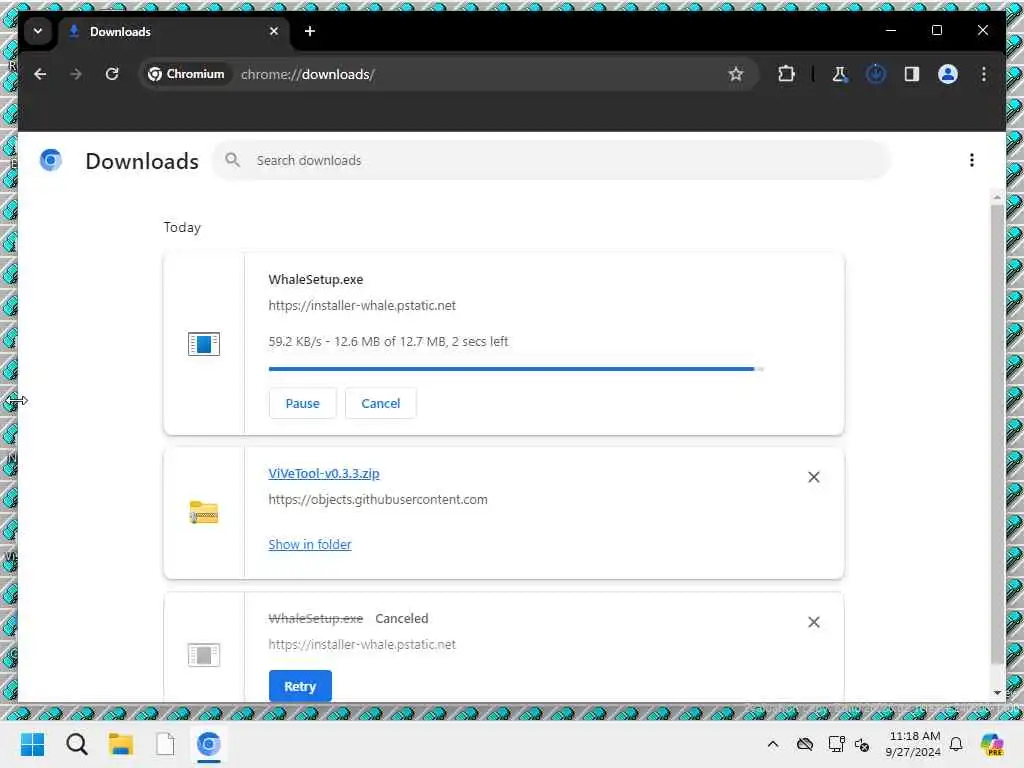
Task: Click the 'https://objects.githubusercontent.com' URL text
Action: (x=378, y=500)
